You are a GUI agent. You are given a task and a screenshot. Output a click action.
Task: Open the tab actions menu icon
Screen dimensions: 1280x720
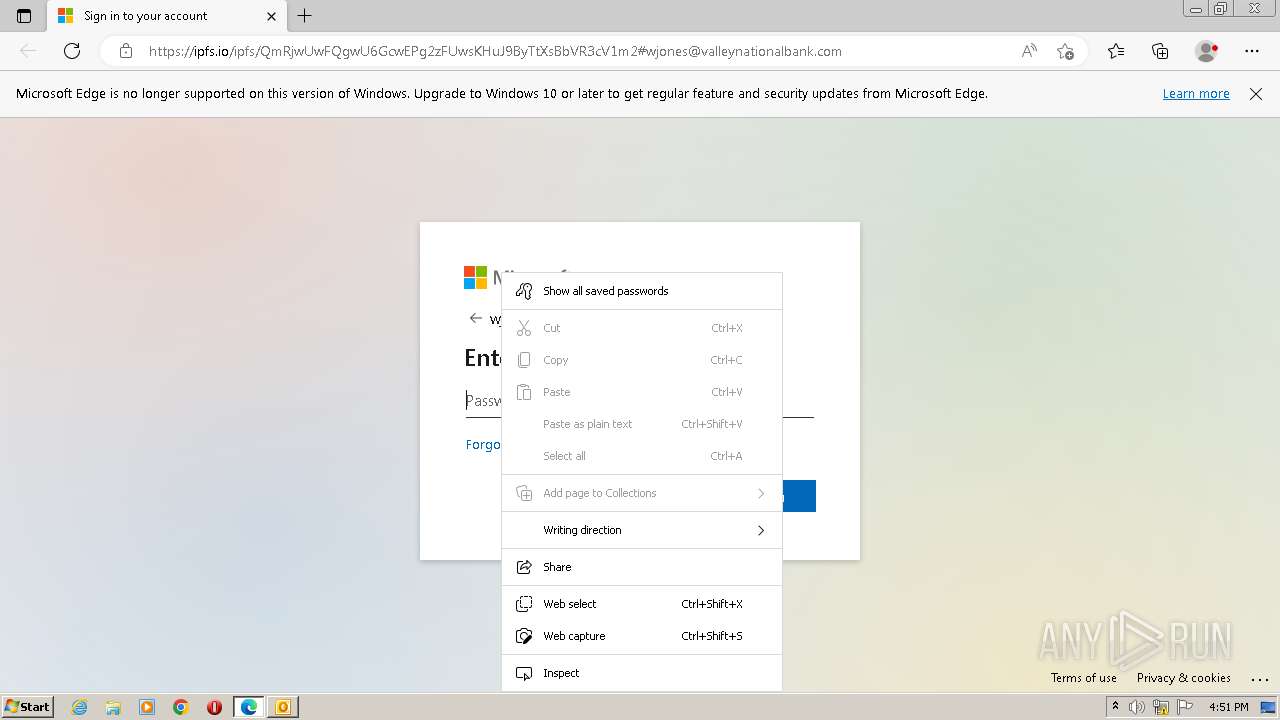24,16
